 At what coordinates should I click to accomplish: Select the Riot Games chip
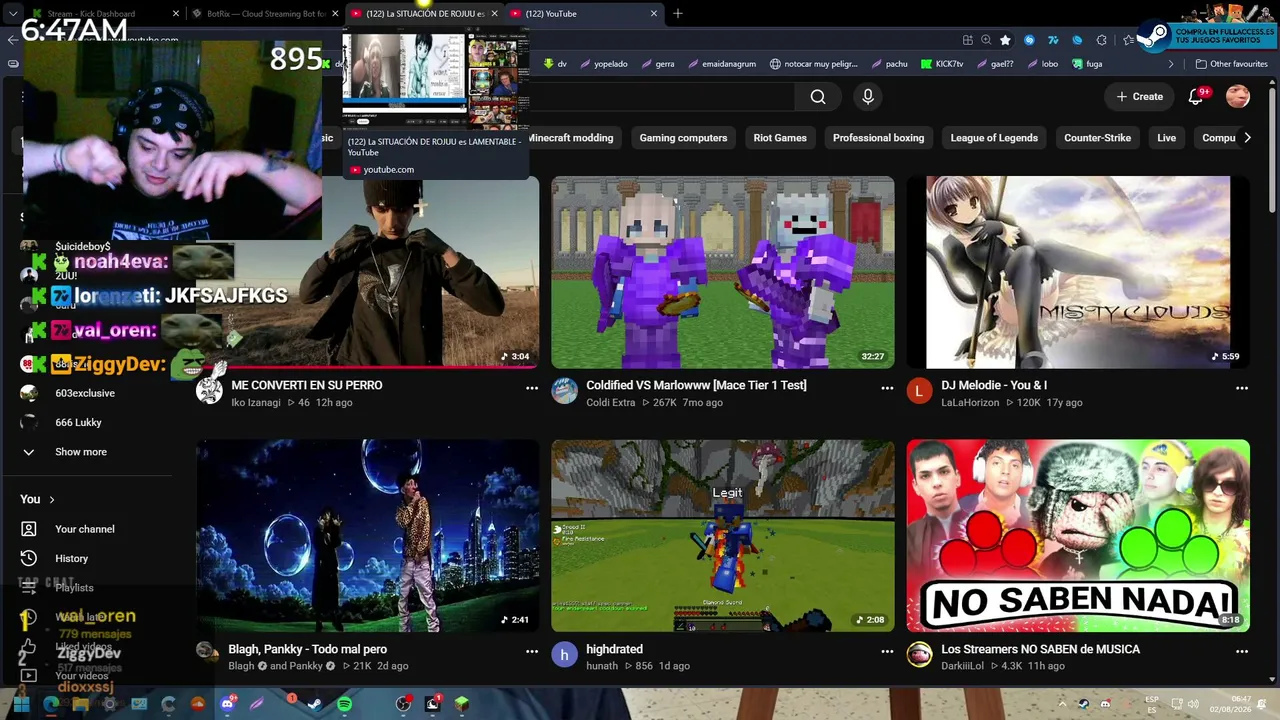(780, 138)
